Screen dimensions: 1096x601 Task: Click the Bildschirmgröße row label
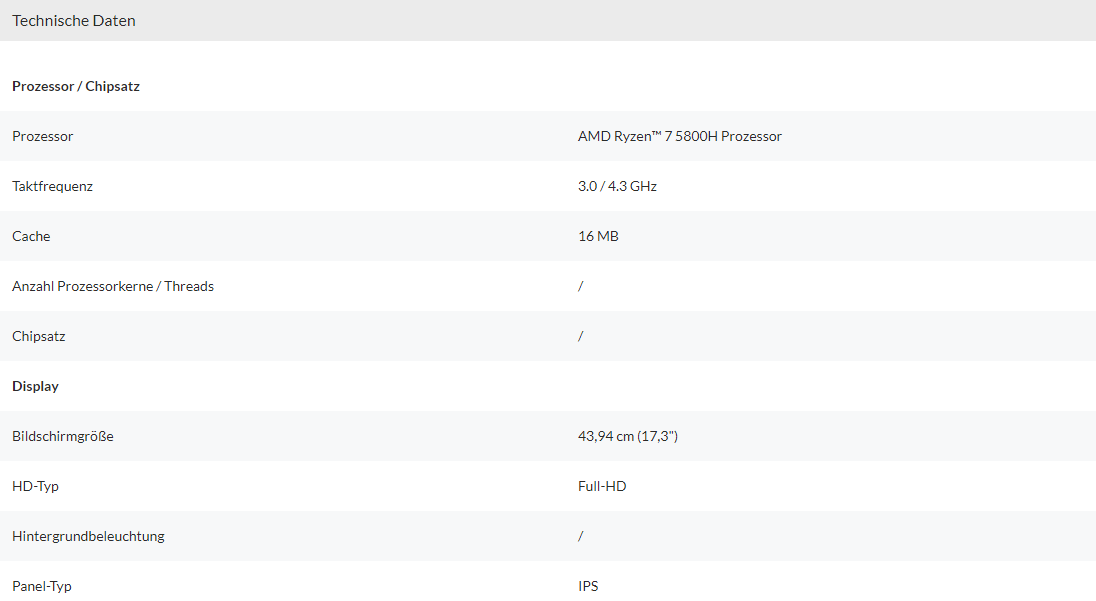coord(63,436)
